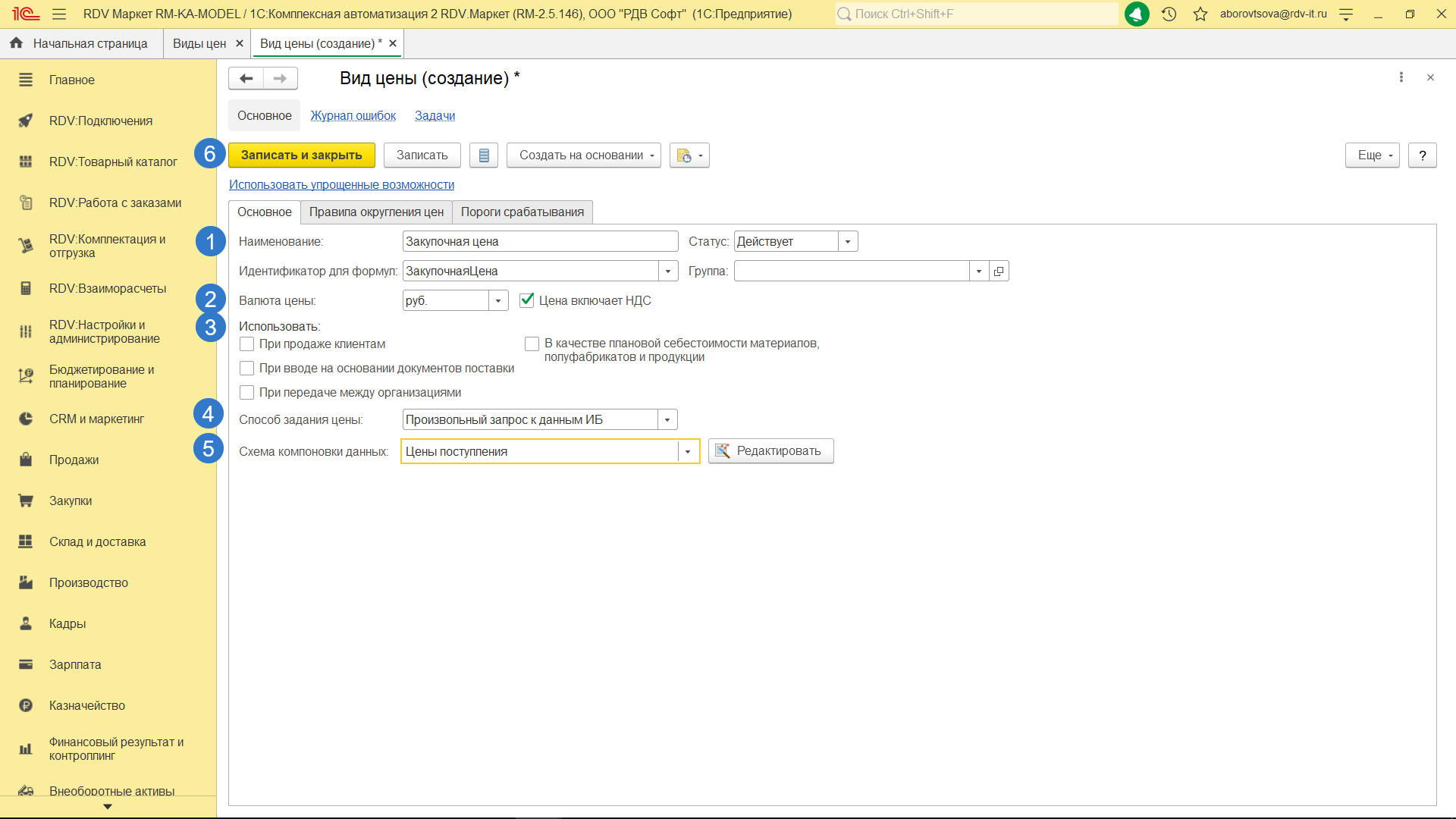Expand the Статус dropdown

click(848, 242)
